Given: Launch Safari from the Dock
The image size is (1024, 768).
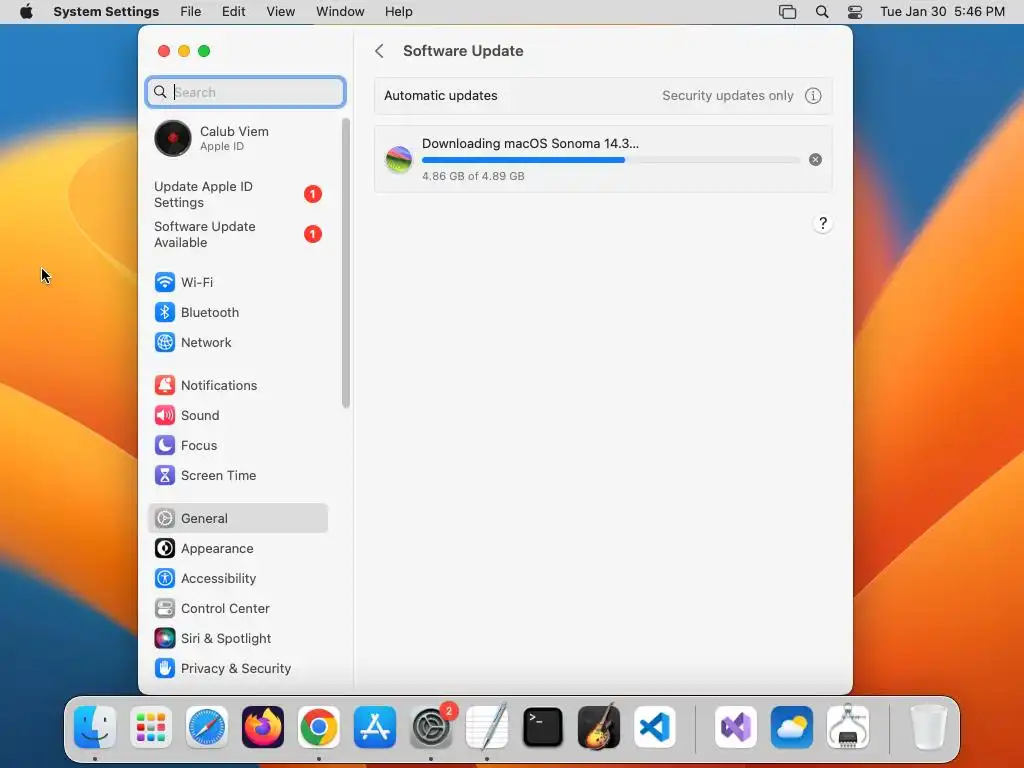Looking at the screenshot, I should [x=207, y=727].
